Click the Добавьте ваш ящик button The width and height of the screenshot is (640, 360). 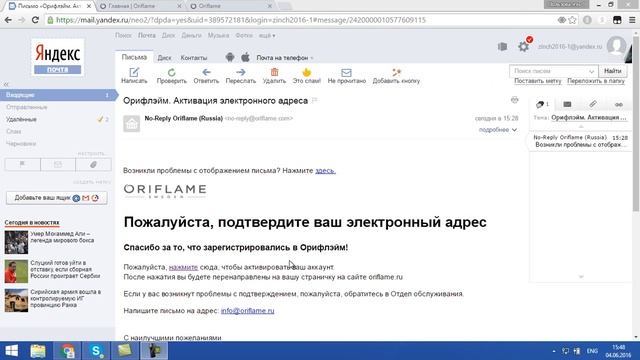(x=57, y=198)
